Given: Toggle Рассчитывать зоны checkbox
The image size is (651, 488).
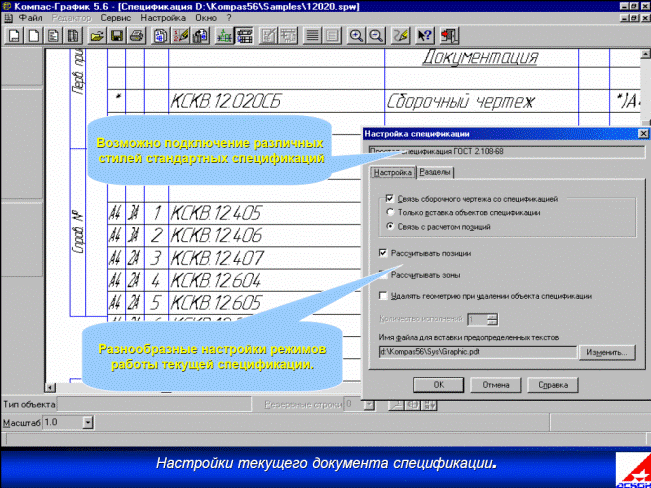Looking at the screenshot, I should (383, 275).
